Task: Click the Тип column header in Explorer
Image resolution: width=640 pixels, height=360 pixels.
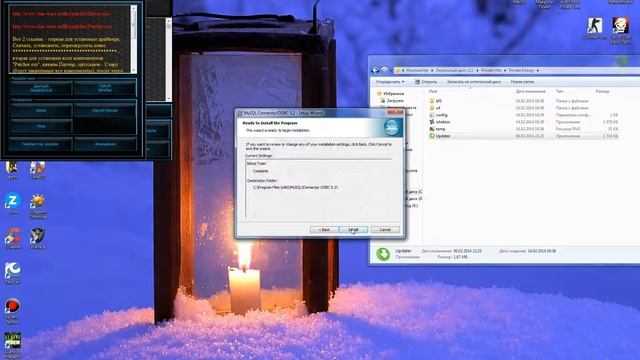Action: click(559, 91)
